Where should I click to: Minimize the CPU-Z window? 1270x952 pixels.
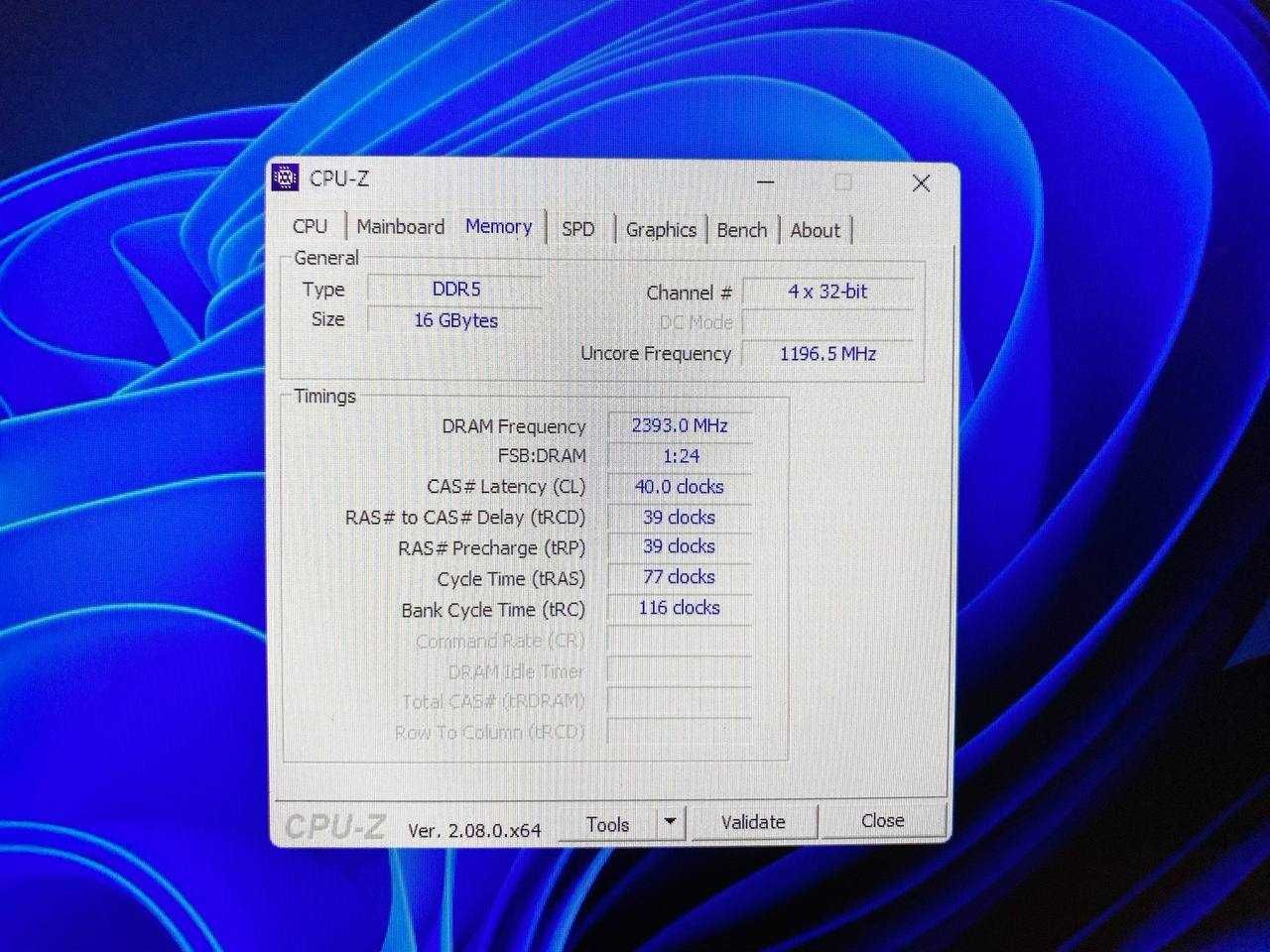pyautogui.click(x=765, y=182)
